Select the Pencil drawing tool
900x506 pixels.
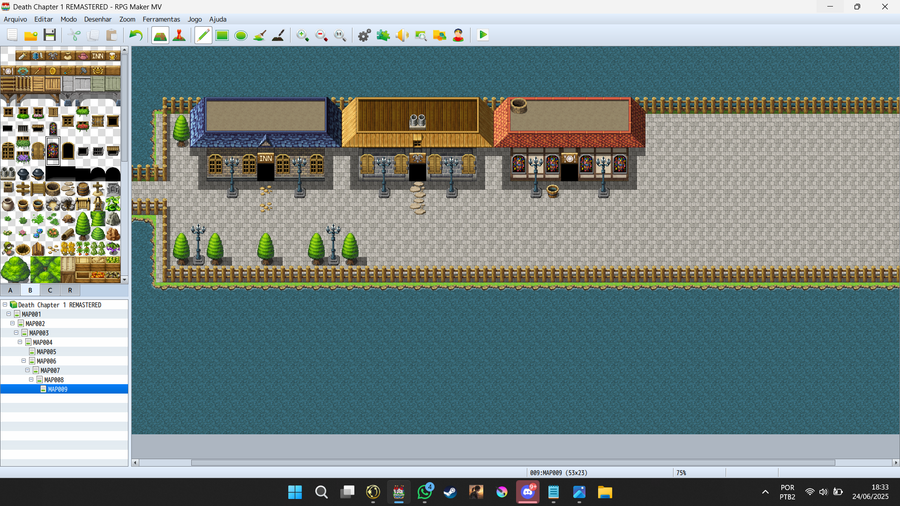(203, 35)
